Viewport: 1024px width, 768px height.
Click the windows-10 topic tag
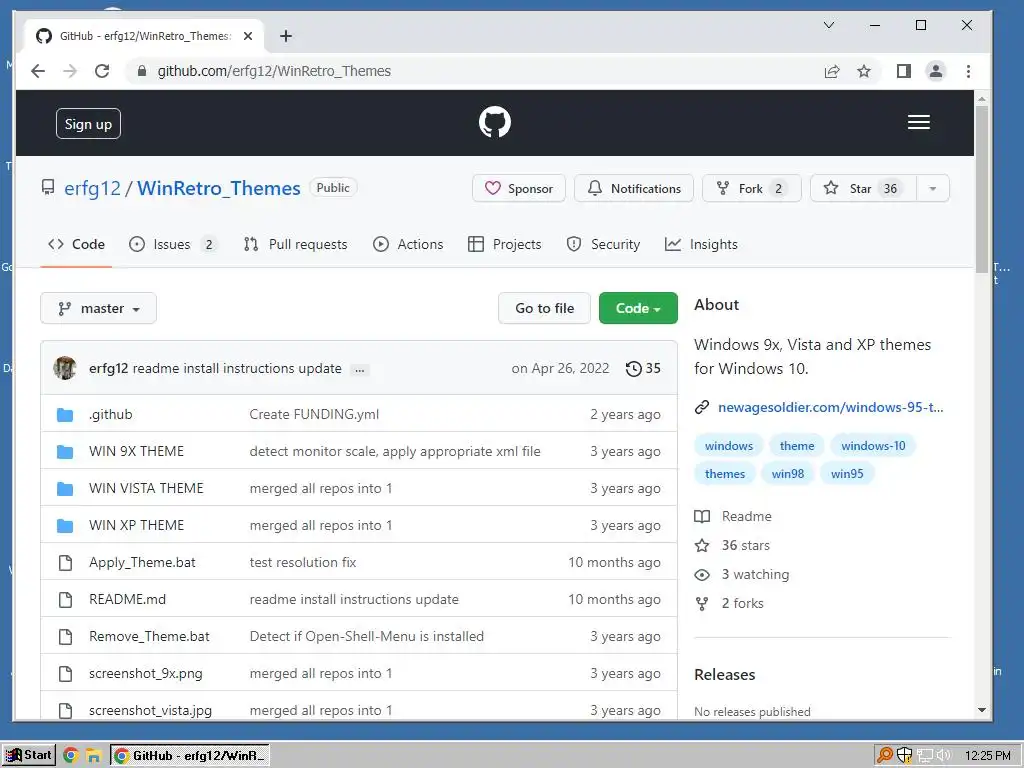(873, 446)
